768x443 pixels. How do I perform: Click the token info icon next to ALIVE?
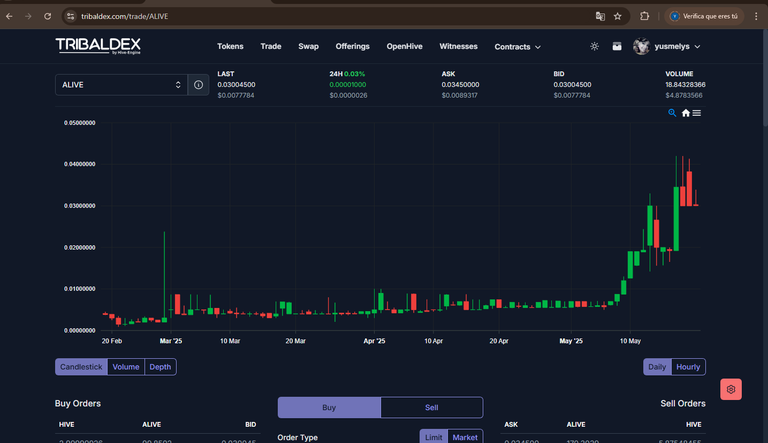click(198, 85)
